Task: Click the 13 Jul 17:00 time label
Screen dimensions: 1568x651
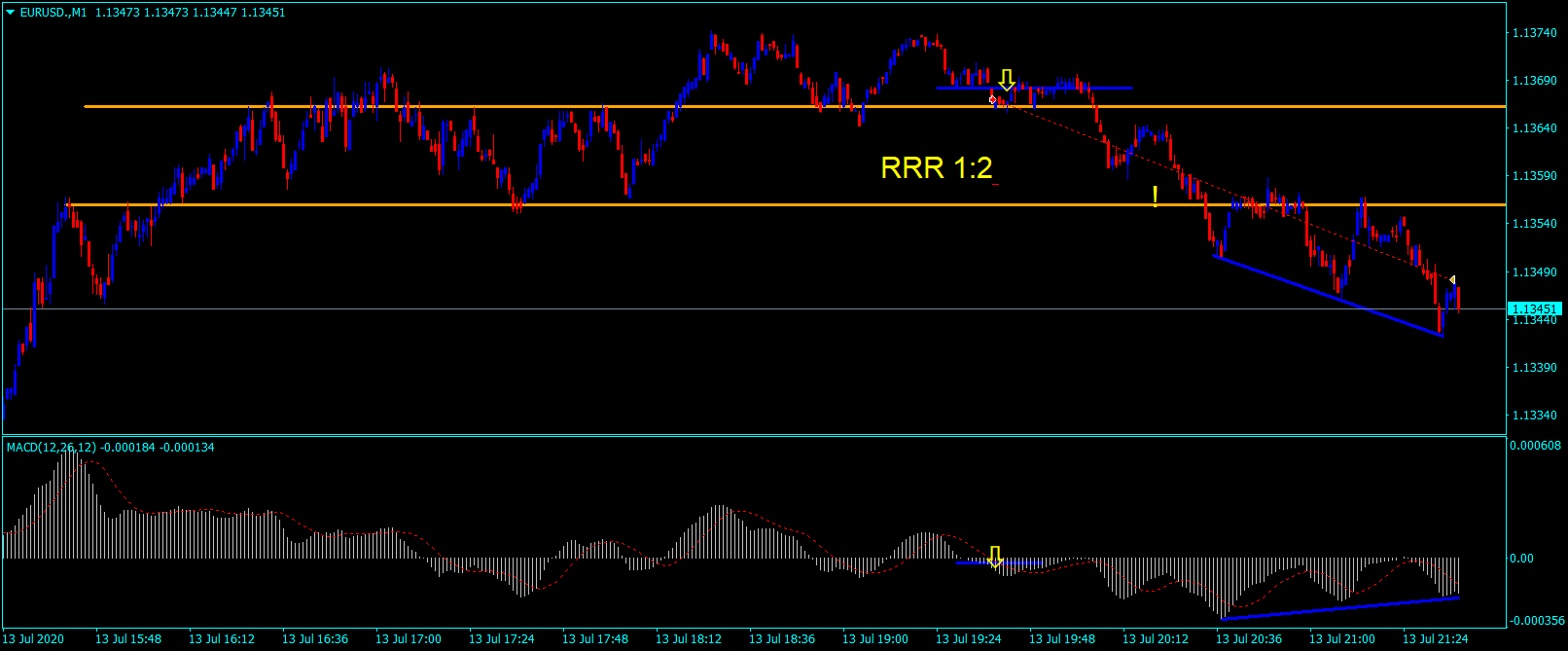Action: pos(409,639)
